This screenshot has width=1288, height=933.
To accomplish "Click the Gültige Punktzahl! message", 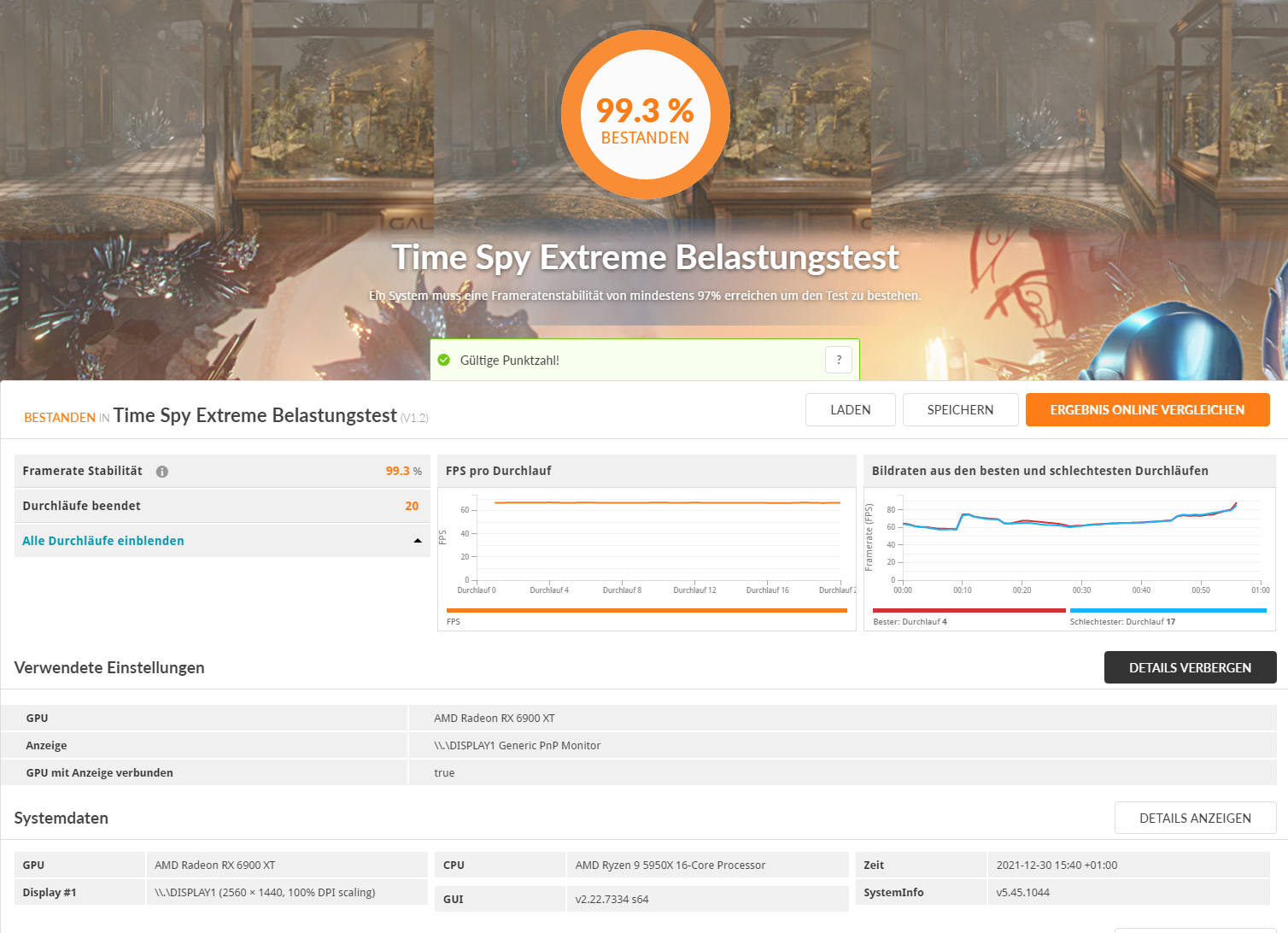I will [510, 361].
